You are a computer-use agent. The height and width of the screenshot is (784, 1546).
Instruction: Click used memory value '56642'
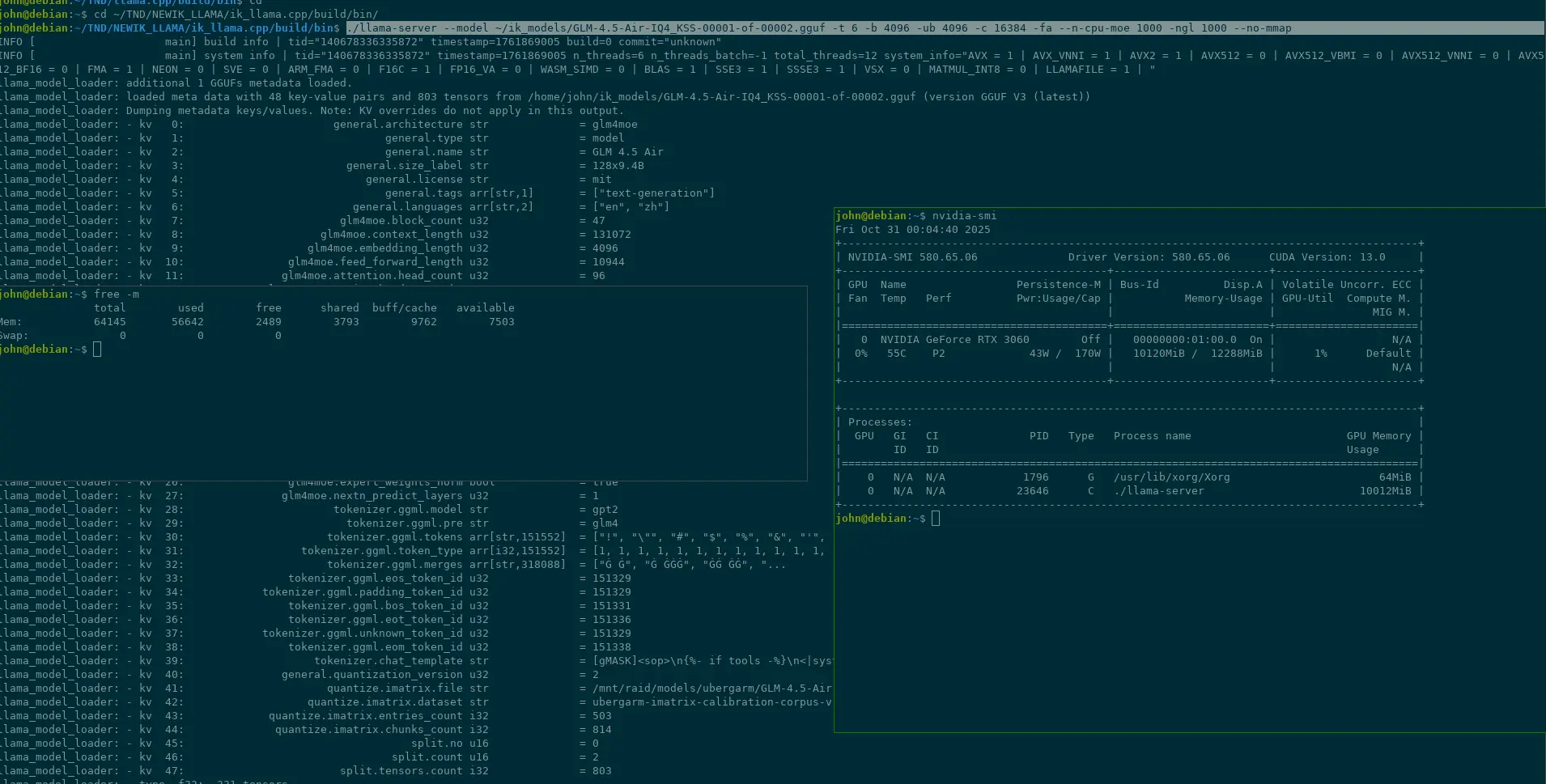pos(188,322)
